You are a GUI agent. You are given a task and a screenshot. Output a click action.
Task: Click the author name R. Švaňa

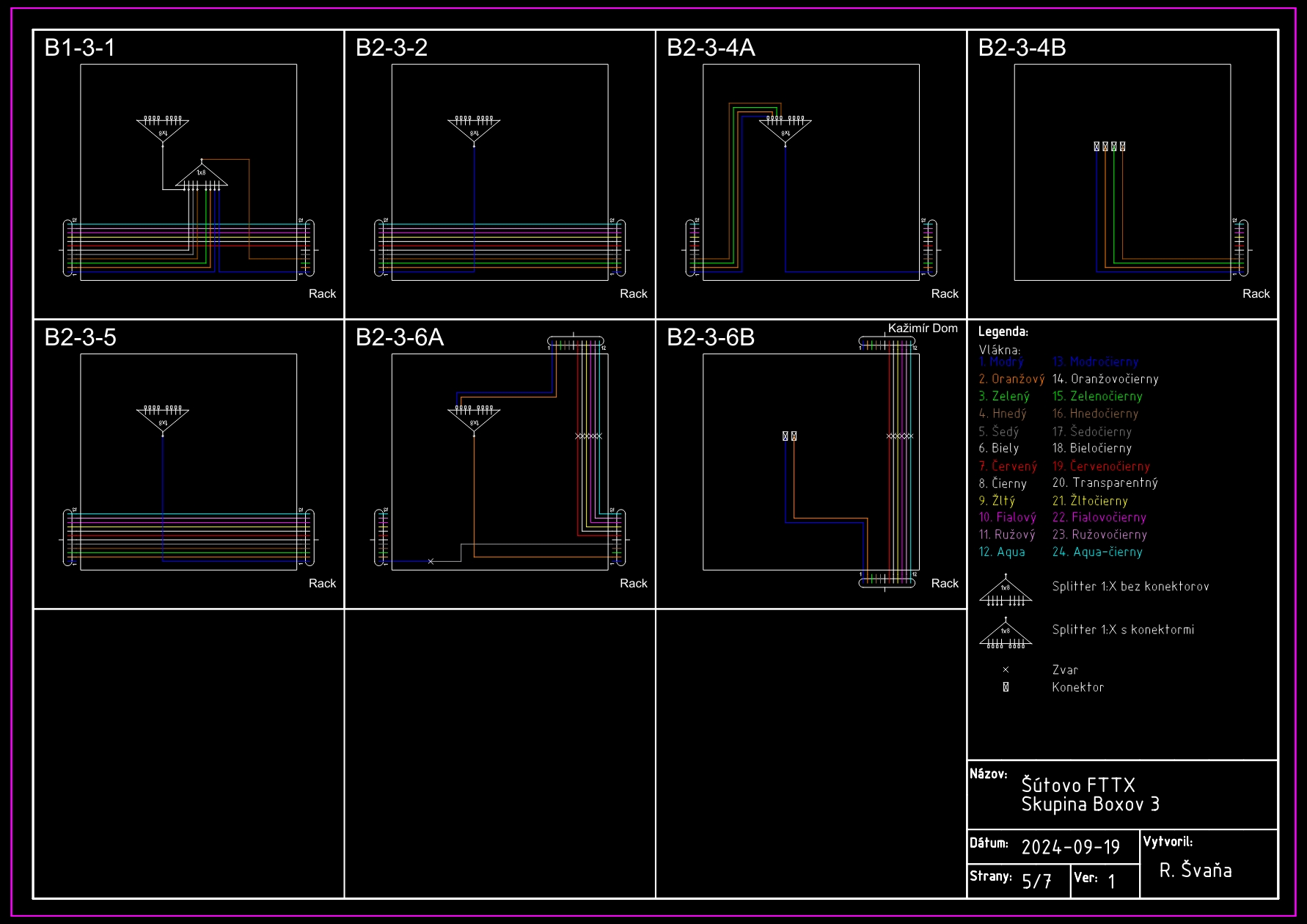tap(1195, 870)
